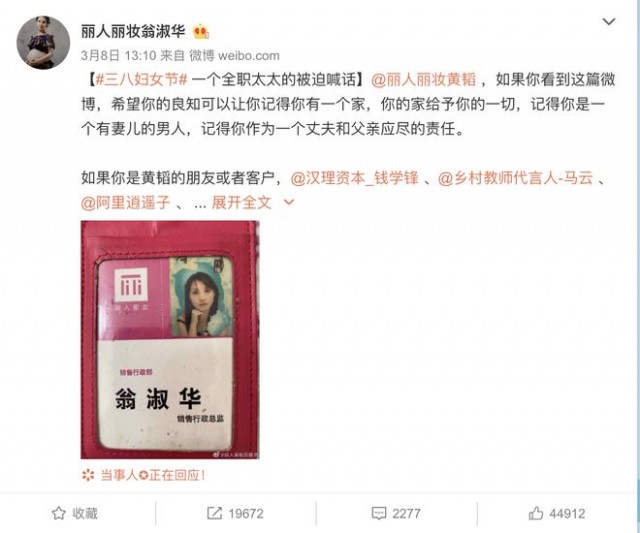This screenshot has height=533, width=640.
Task: Click the star favorite icon
Action: coord(59,513)
